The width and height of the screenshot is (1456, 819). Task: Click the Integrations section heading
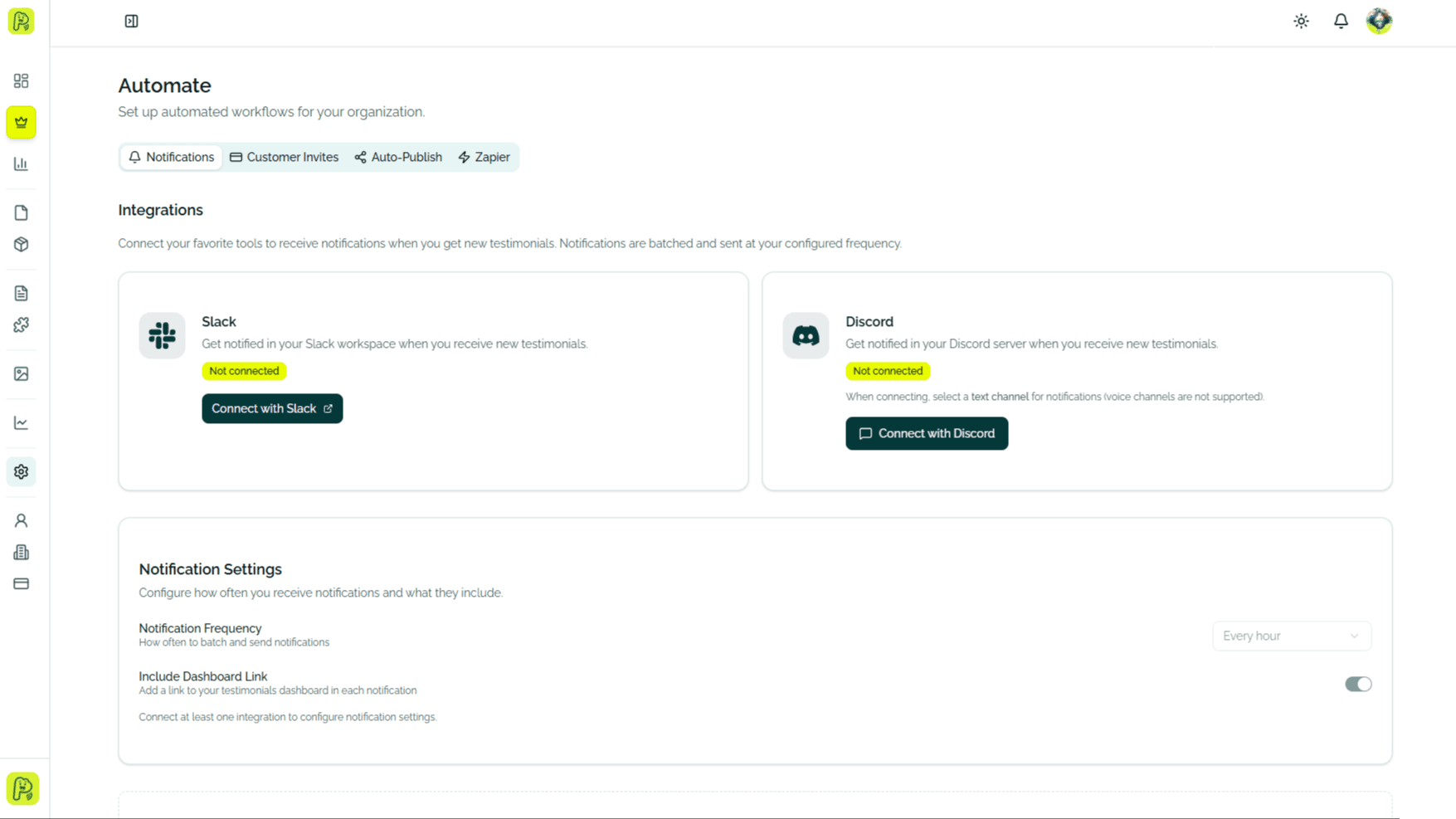click(160, 210)
